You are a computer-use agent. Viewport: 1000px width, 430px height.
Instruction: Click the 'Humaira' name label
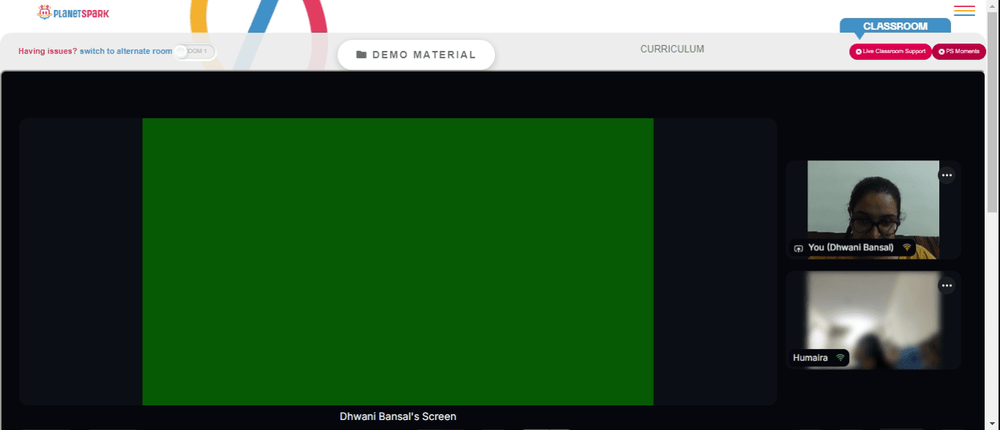pyautogui.click(x=810, y=358)
